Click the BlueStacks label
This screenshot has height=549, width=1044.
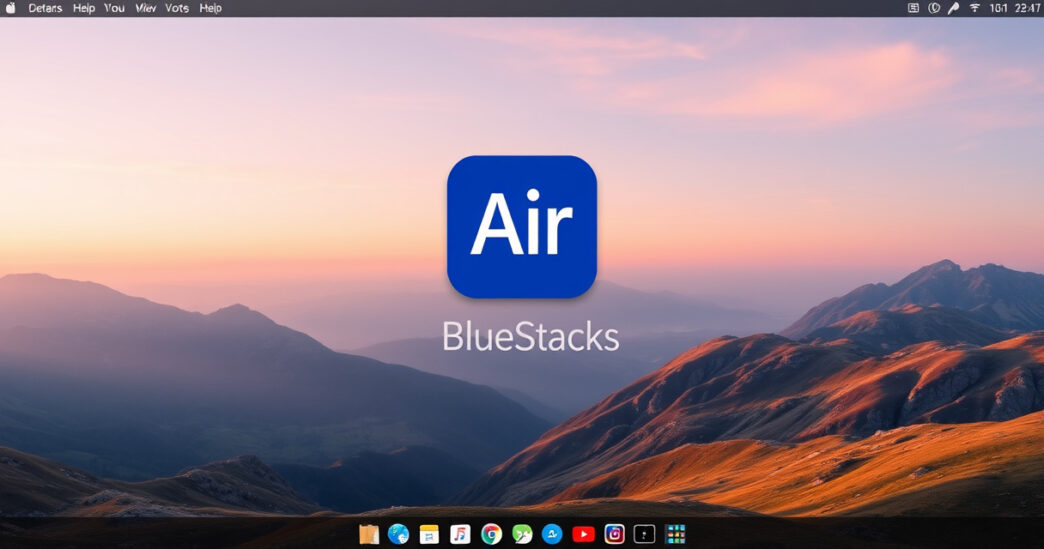[531, 337]
